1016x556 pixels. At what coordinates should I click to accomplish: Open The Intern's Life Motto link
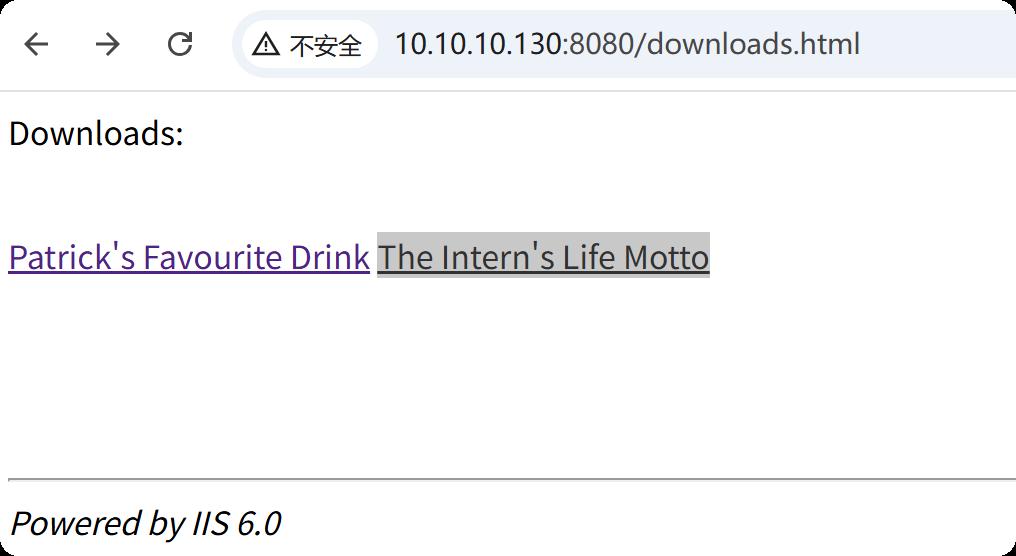click(543, 257)
